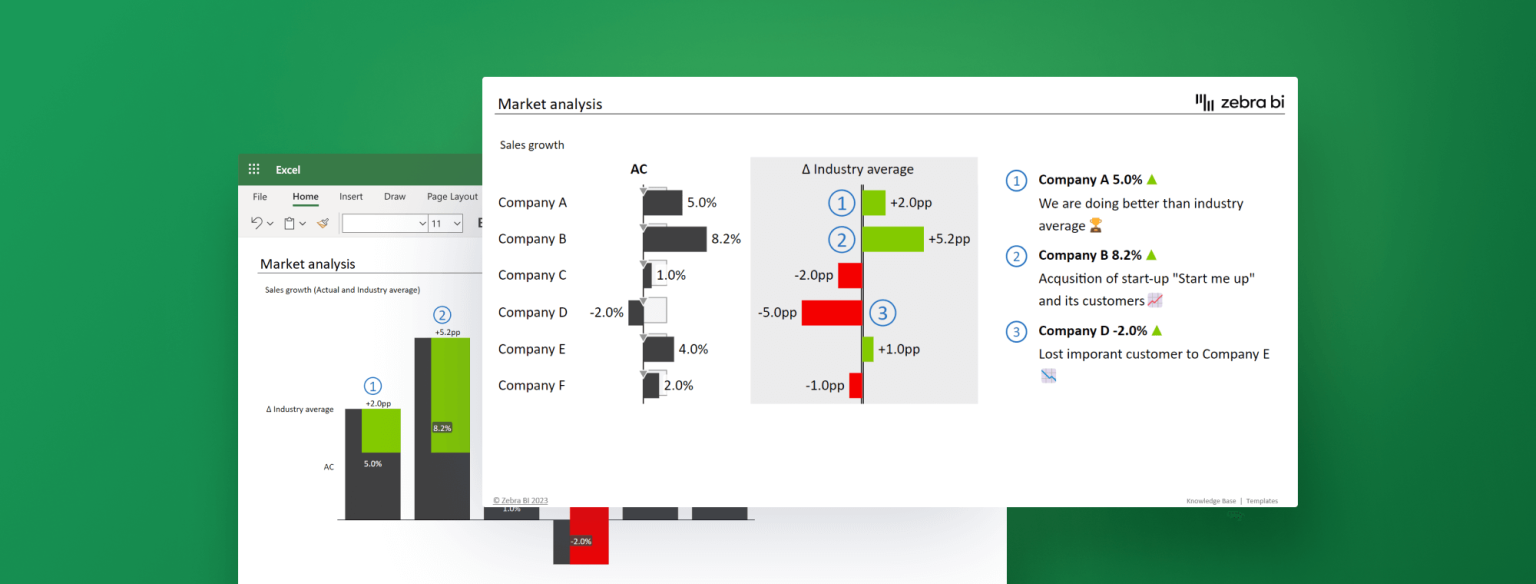Click the Templates link in the footer

pyautogui.click(x=1262, y=501)
